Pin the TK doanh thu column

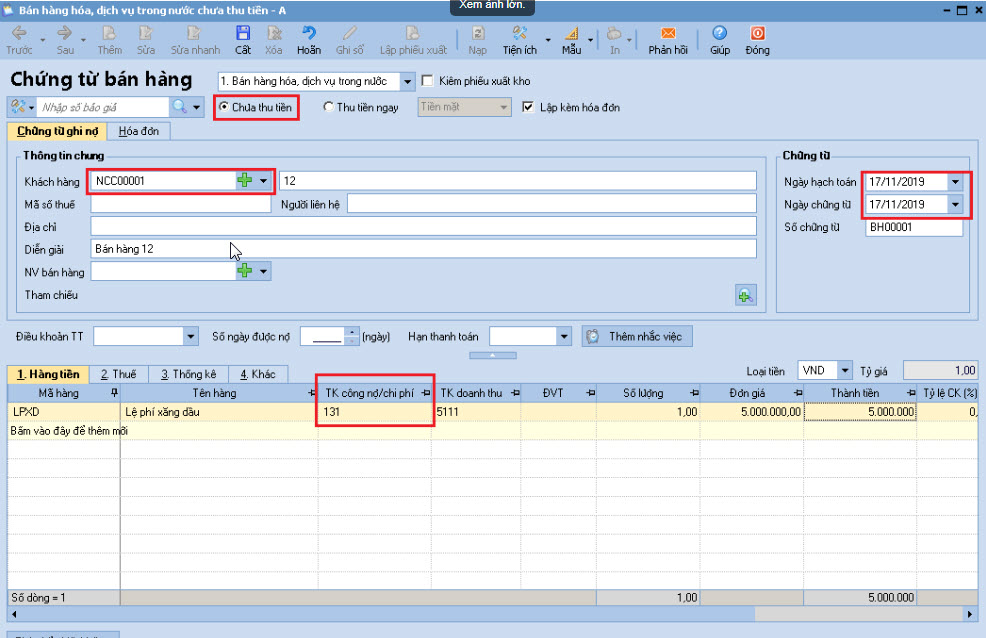coord(516,393)
